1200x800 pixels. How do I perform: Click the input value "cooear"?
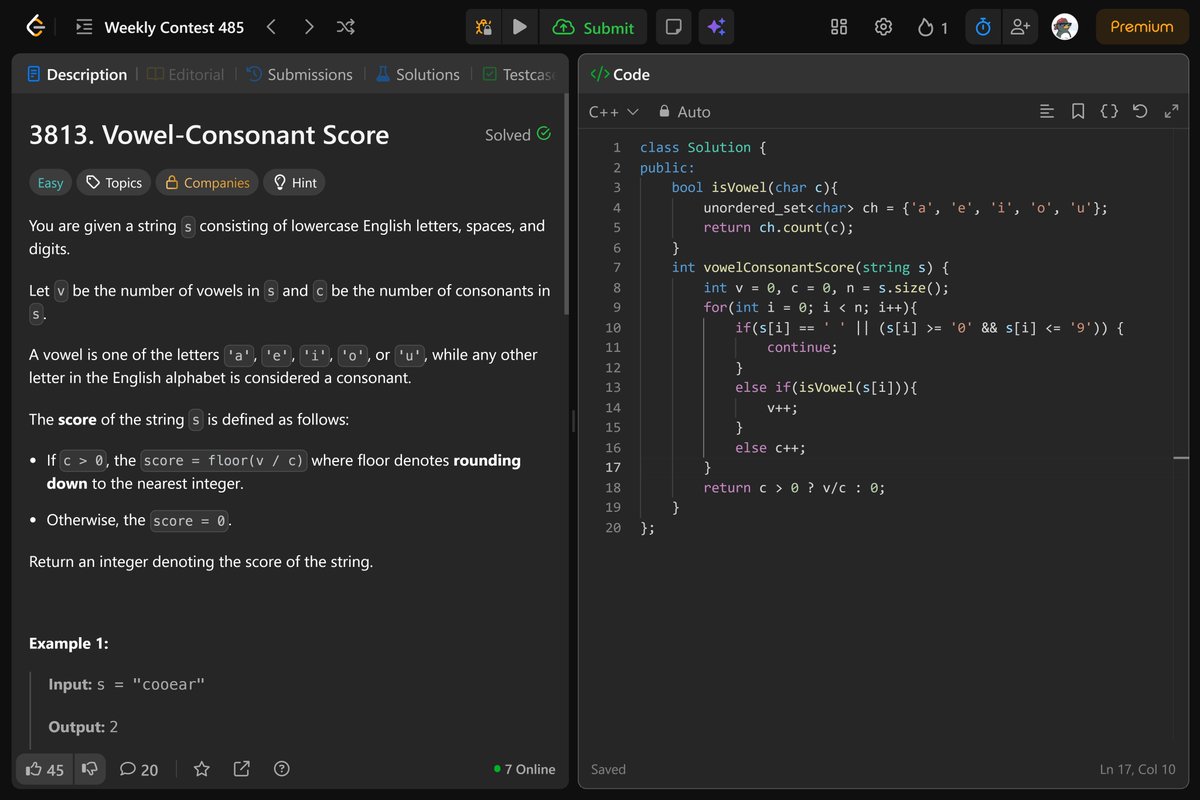[x=168, y=685]
